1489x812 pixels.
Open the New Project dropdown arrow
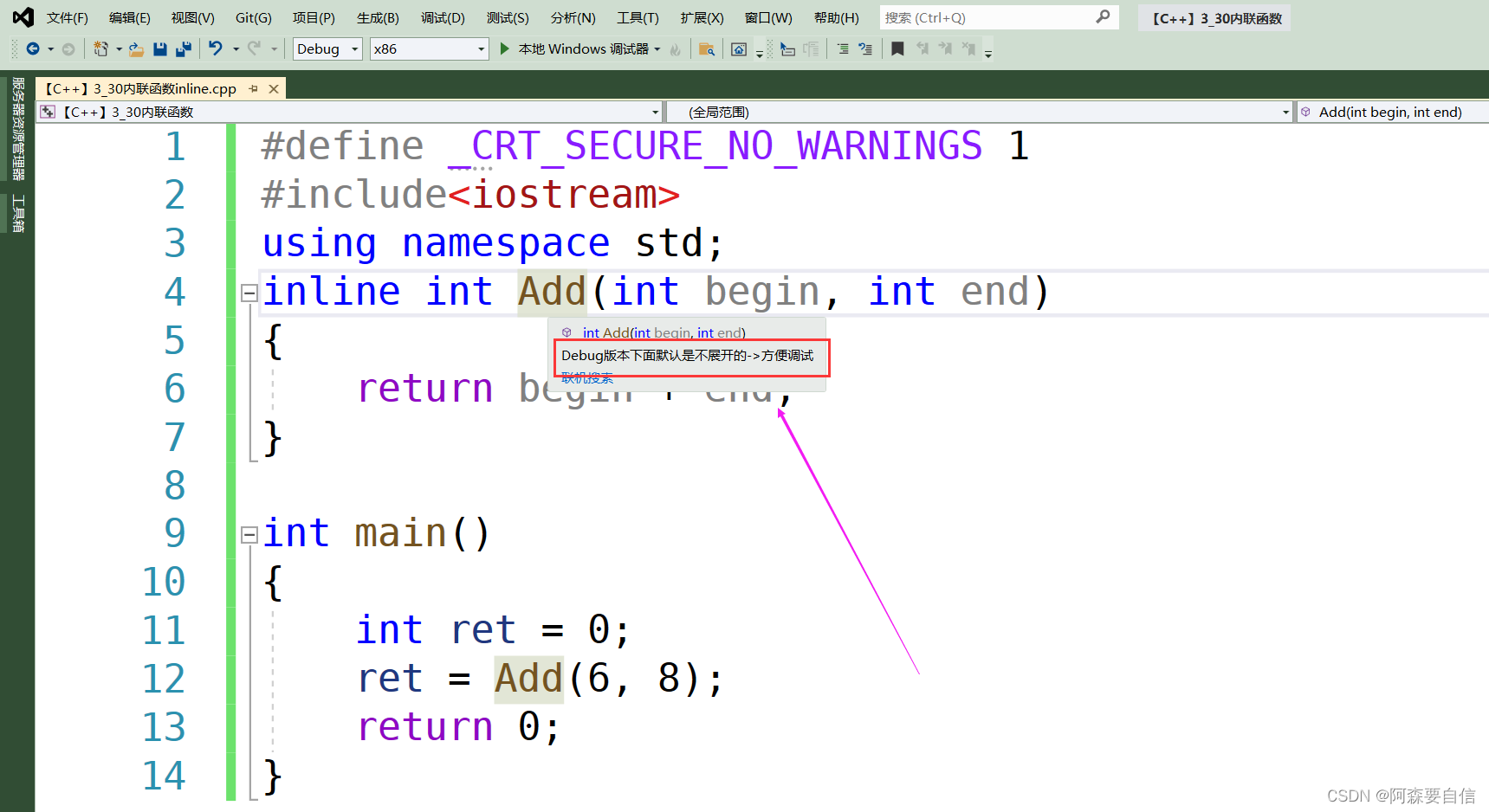(x=119, y=49)
